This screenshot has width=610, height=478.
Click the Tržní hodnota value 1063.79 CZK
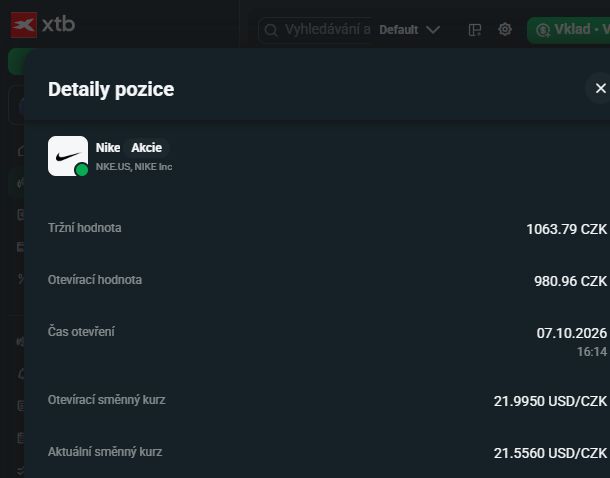(566, 229)
